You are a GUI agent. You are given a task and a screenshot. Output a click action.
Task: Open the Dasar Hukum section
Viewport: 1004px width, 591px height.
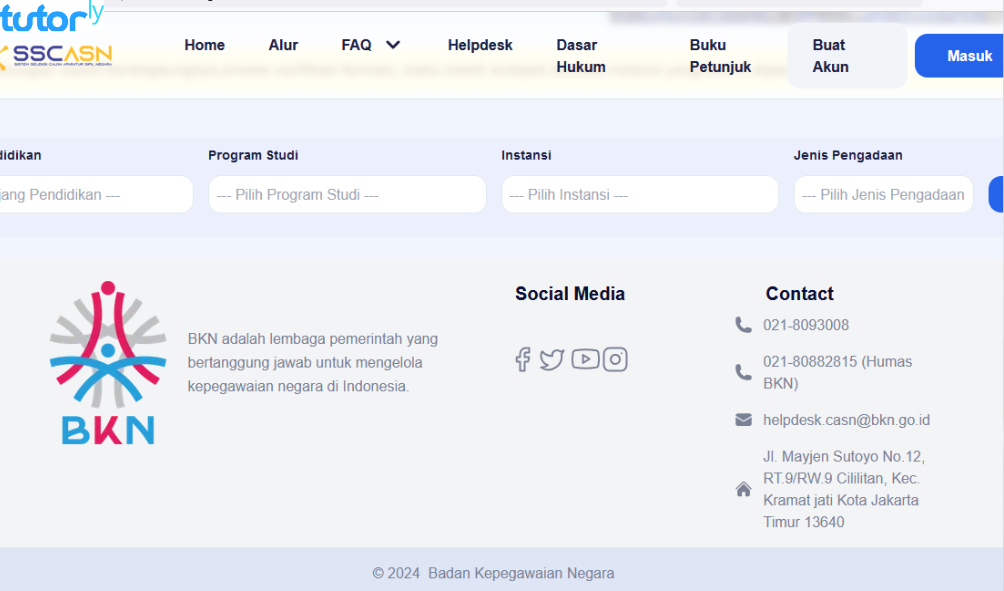(x=581, y=55)
